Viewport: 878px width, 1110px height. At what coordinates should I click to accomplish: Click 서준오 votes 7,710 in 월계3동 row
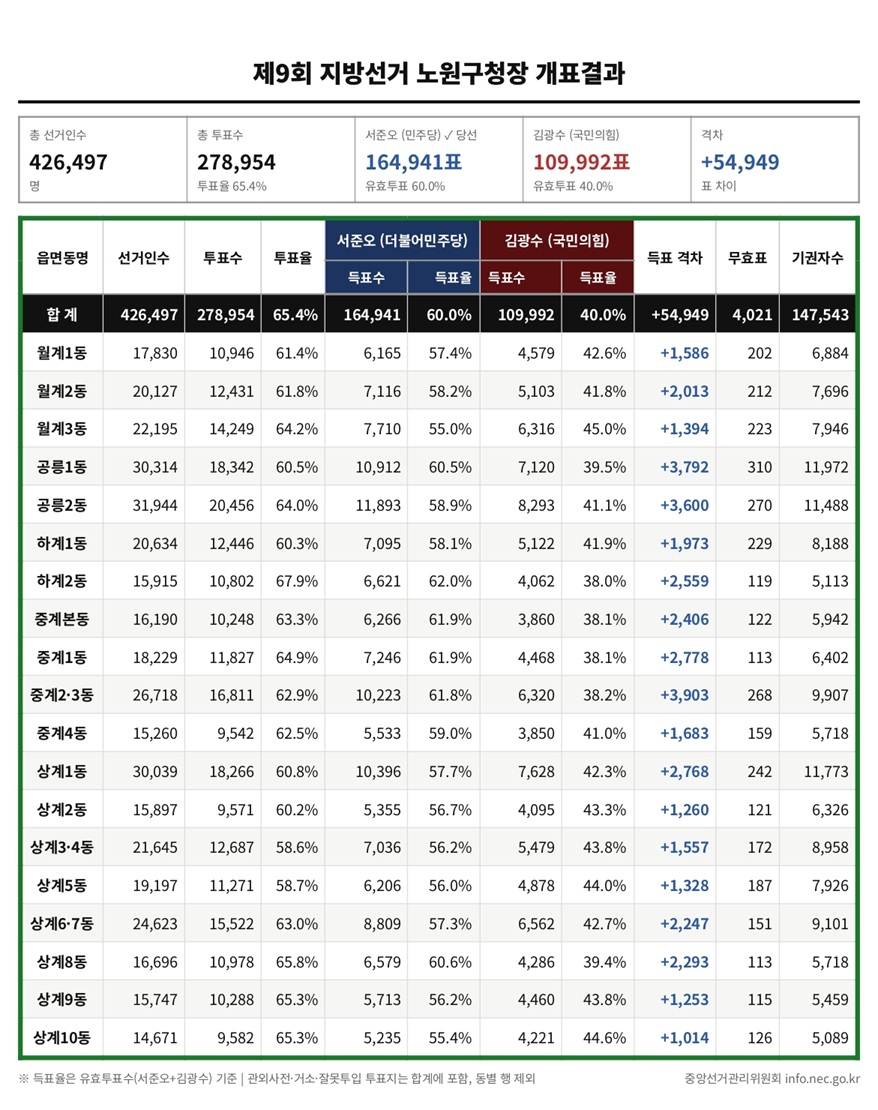click(382, 429)
